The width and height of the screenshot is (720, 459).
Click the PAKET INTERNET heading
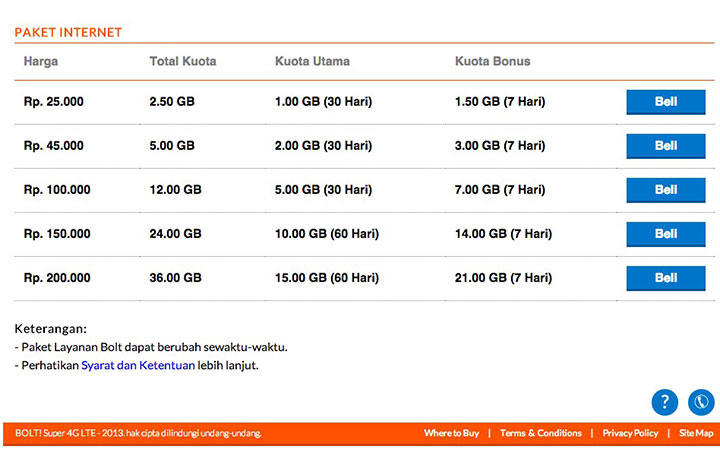point(68,33)
